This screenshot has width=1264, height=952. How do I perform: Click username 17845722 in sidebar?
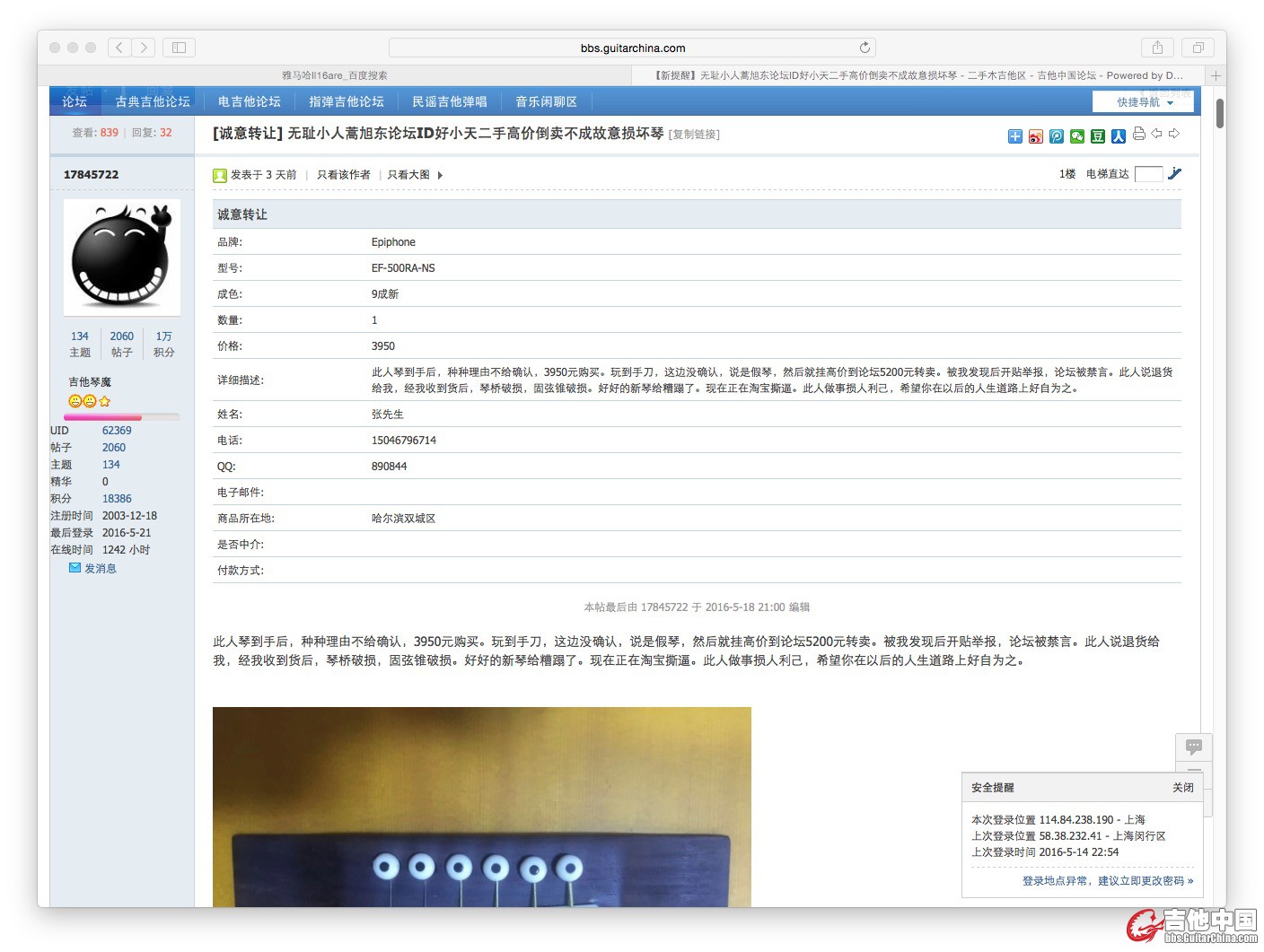pyautogui.click(x=91, y=174)
